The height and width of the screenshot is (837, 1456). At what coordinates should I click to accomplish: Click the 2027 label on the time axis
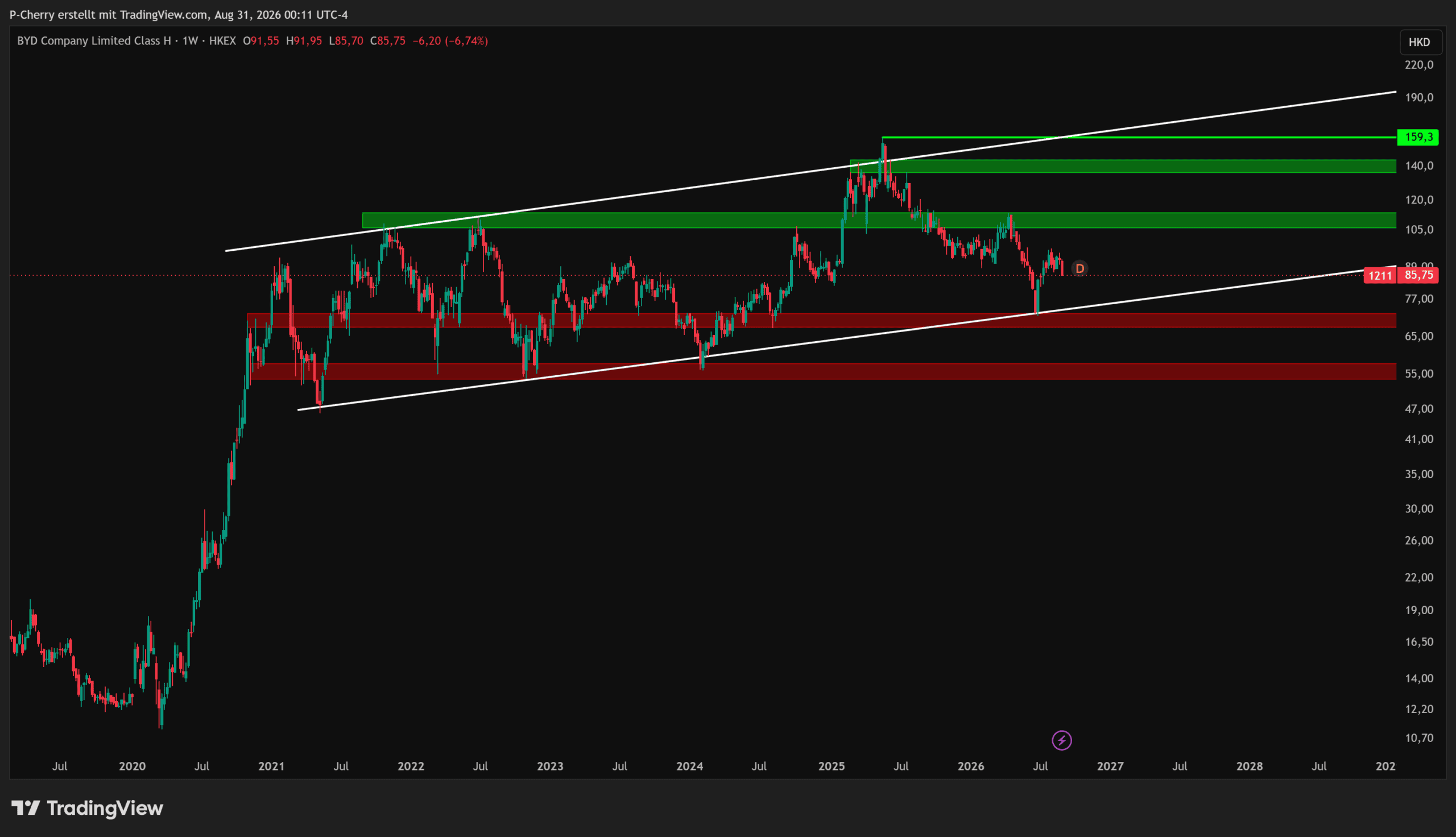[x=1110, y=766]
